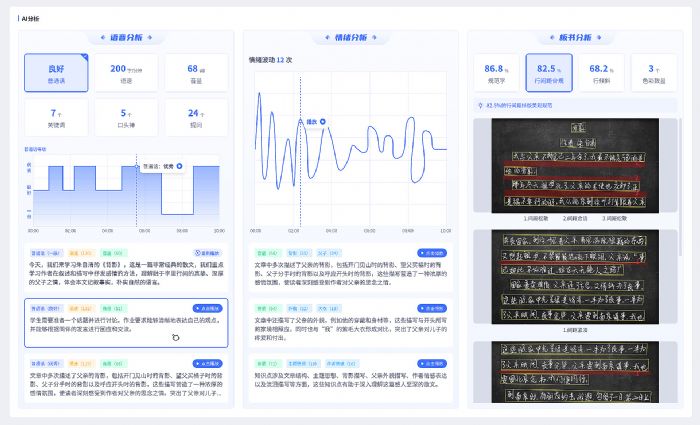Screen dimensions: 700x425
Task: Click the location pin icon in blackboard hint
Action: tap(480, 106)
